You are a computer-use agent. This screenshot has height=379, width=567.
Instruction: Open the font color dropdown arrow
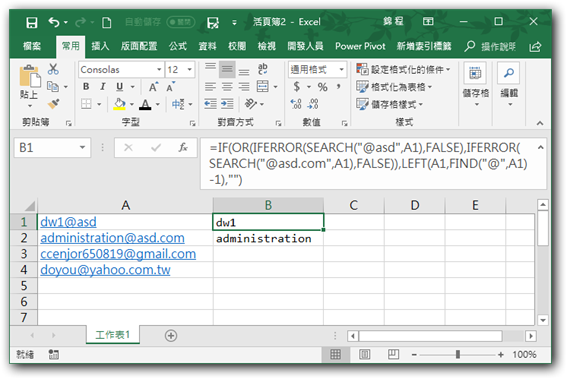pyautogui.click(x=158, y=105)
